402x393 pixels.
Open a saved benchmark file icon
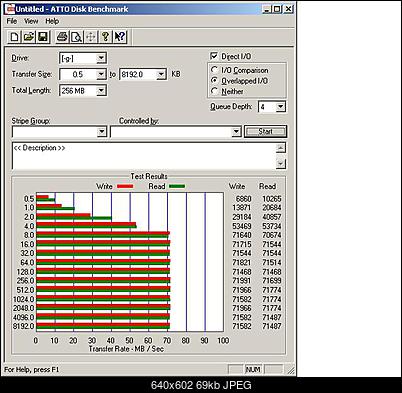(x=29, y=36)
